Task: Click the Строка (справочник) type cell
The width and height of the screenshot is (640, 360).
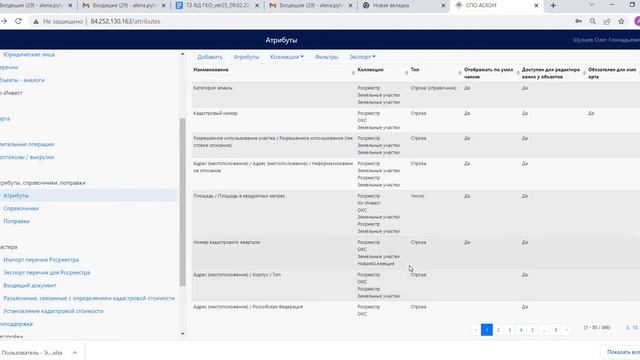Action: 433,88
